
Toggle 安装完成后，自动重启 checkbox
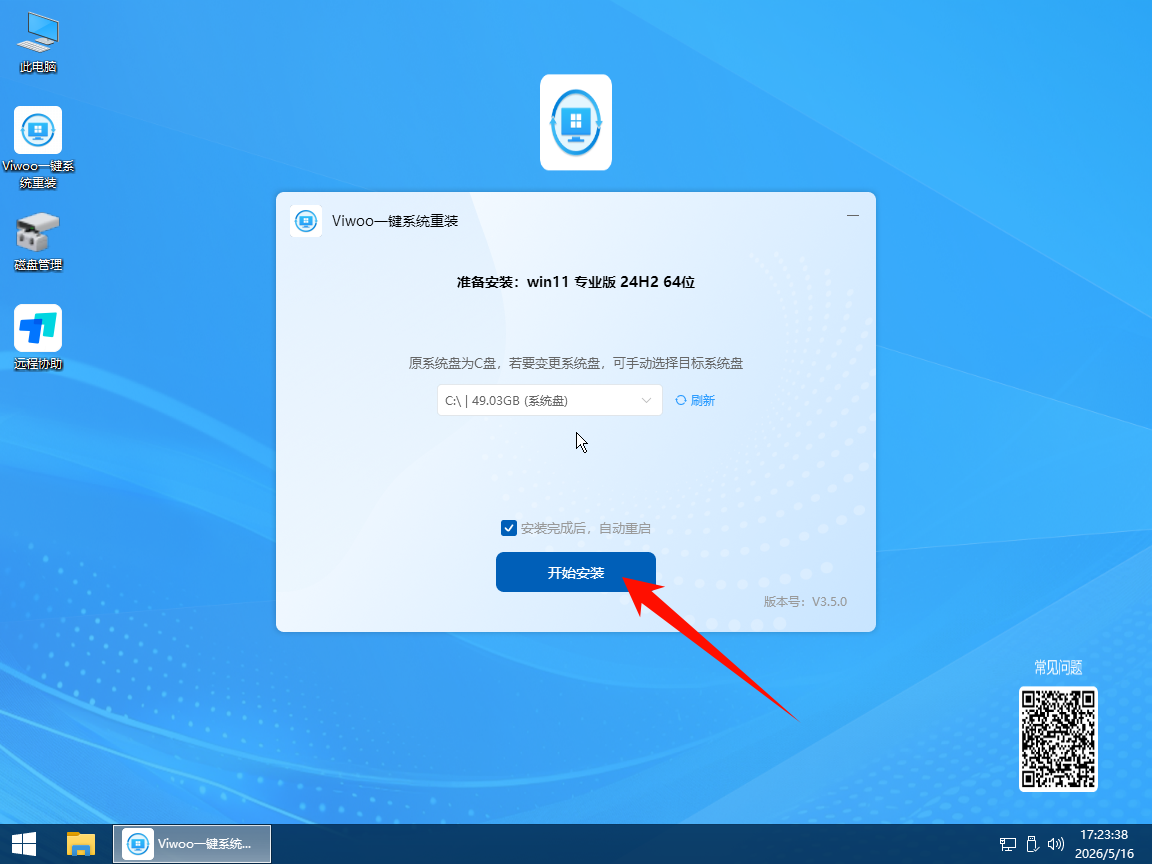[508, 528]
